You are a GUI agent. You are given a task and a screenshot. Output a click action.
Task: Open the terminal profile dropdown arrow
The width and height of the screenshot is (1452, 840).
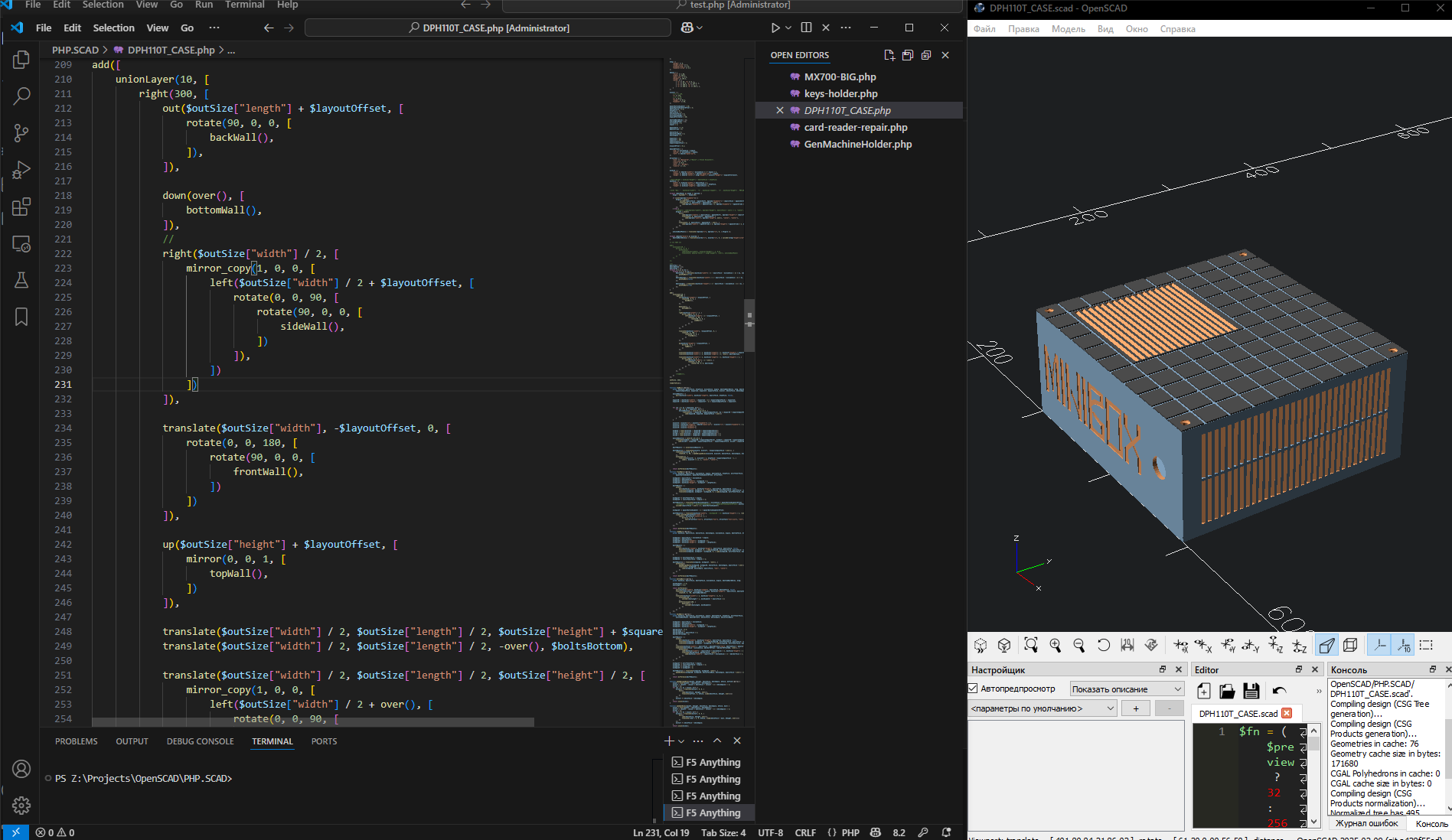682,741
